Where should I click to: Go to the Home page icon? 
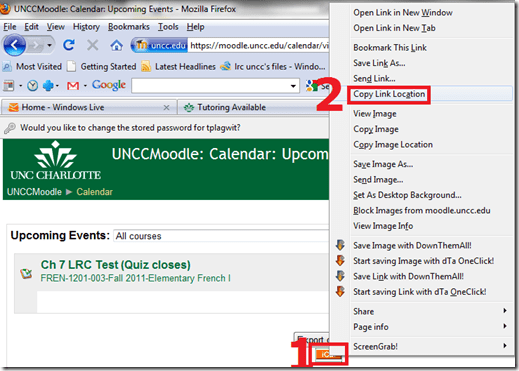[x=116, y=45]
